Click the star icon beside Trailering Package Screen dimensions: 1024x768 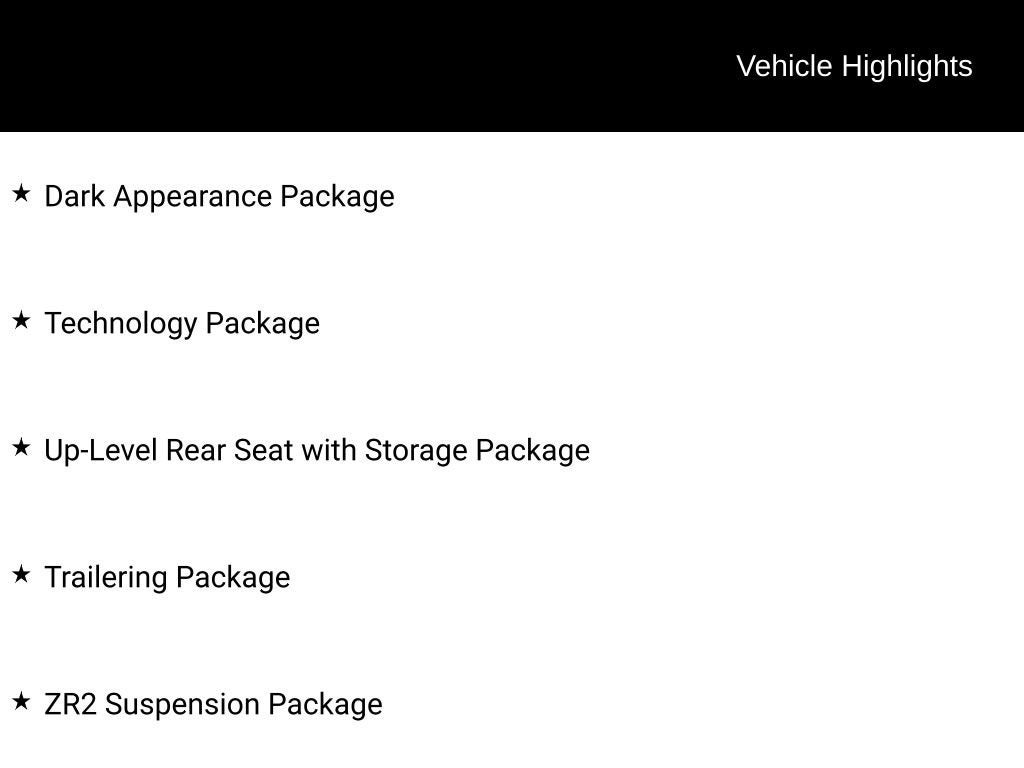[x=21, y=574]
